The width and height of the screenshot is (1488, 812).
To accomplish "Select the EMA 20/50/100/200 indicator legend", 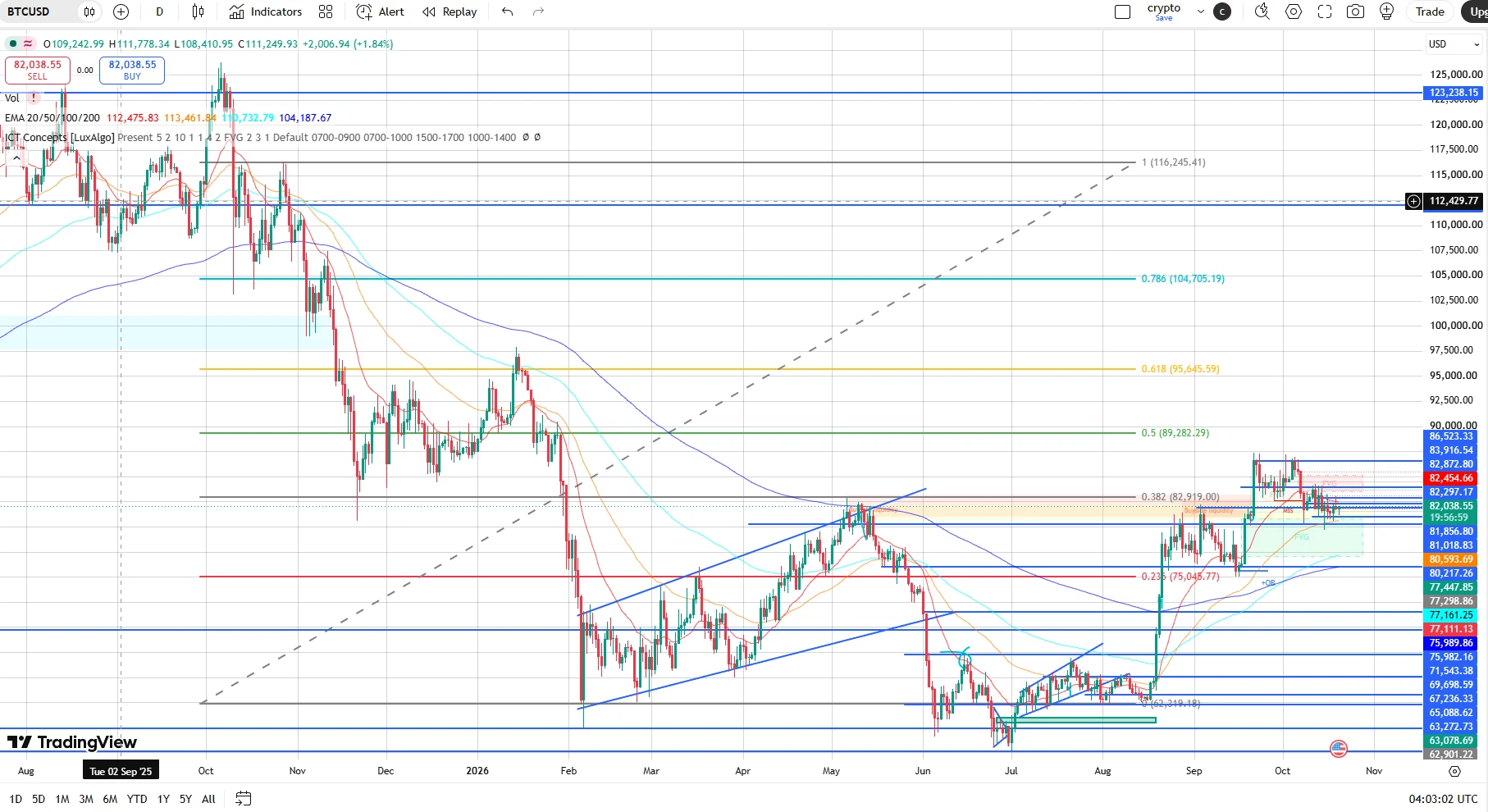I will 52,118.
